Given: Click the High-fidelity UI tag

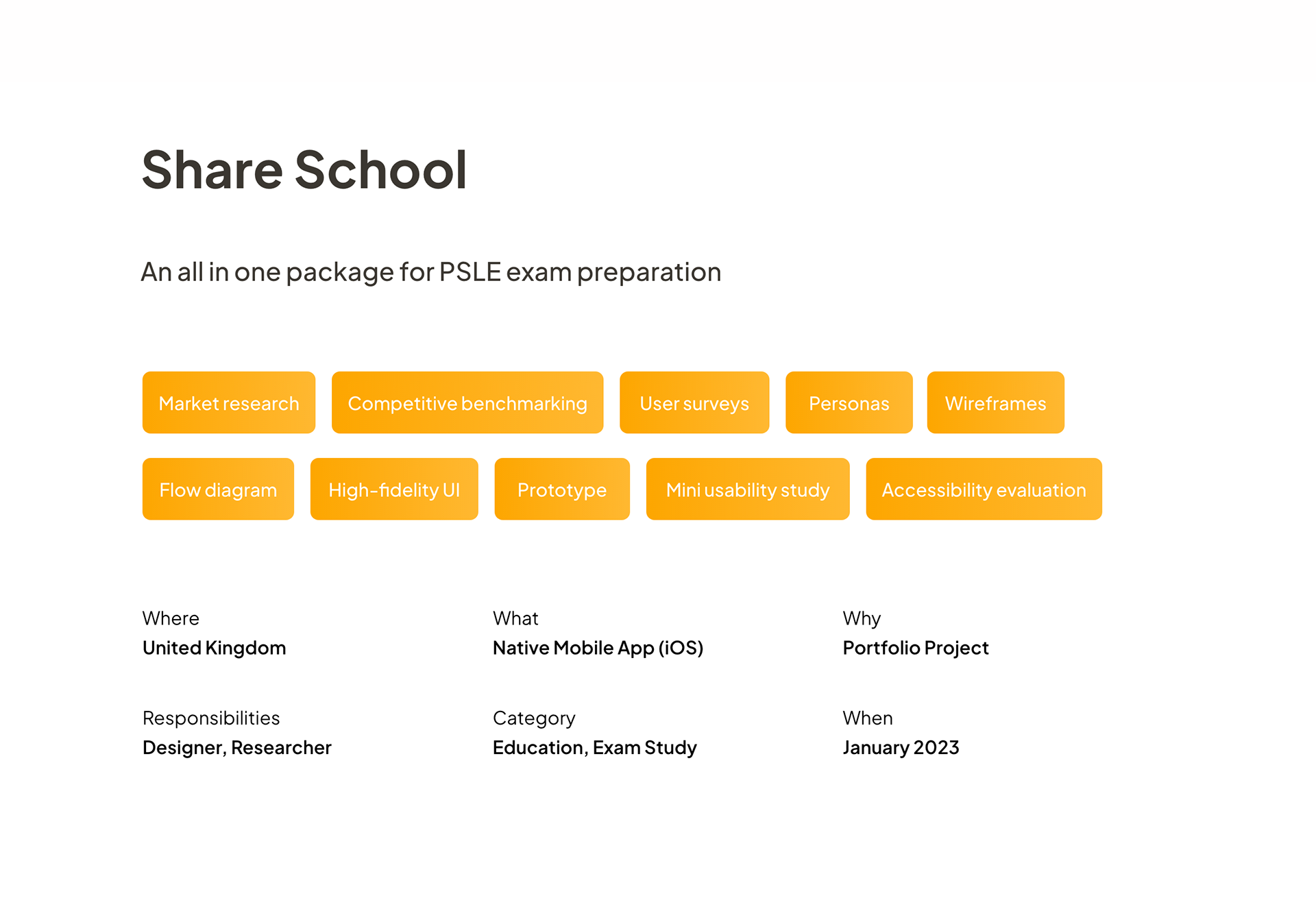Looking at the screenshot, I should click(x=393, y=489).
